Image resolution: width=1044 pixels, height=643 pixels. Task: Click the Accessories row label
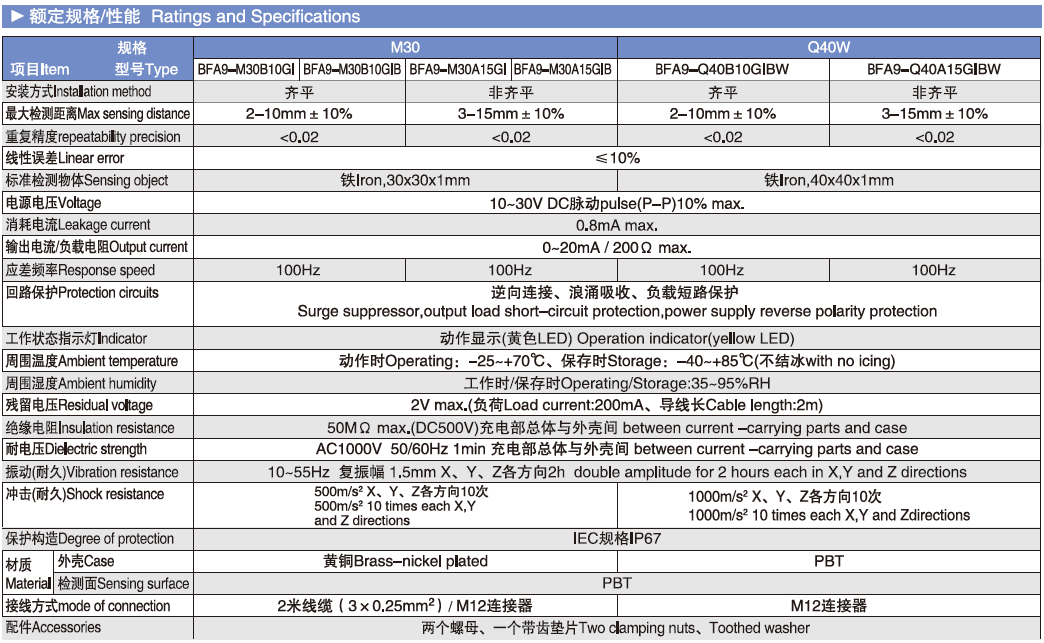pos(53,628)
